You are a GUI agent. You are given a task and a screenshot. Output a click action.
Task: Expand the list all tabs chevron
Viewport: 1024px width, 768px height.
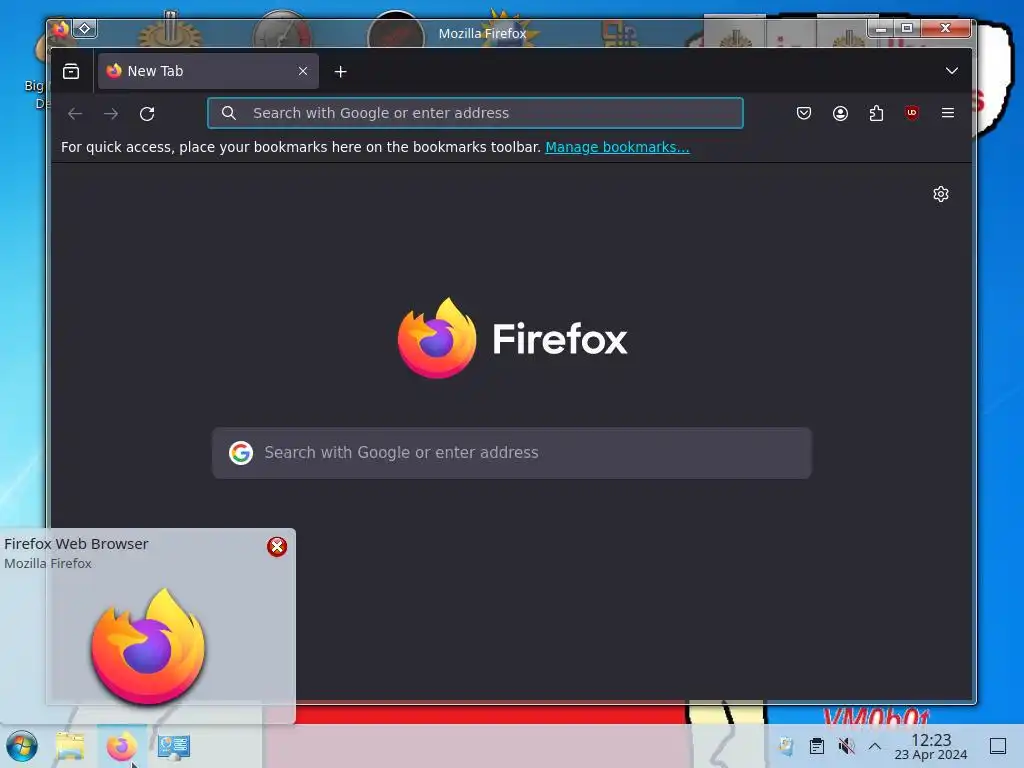pos(952,71)
